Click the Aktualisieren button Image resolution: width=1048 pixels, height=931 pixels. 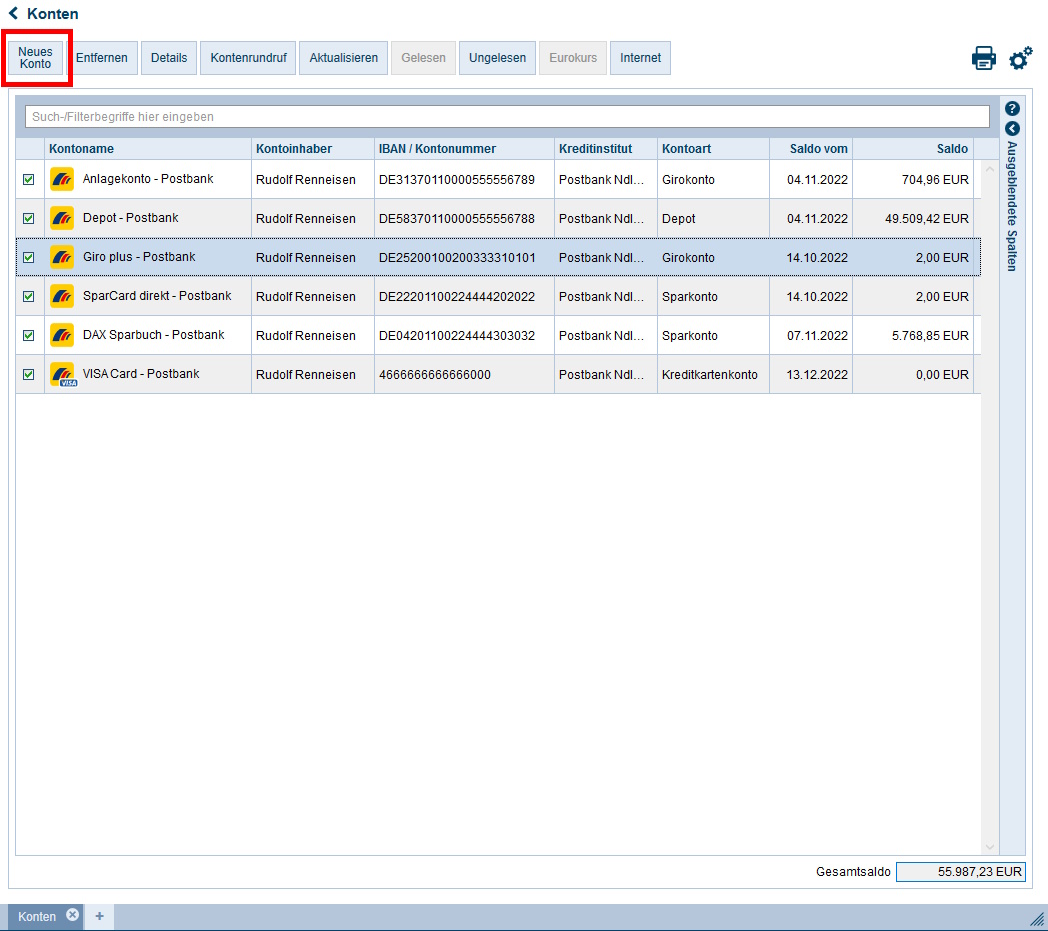tap(344, 58)
